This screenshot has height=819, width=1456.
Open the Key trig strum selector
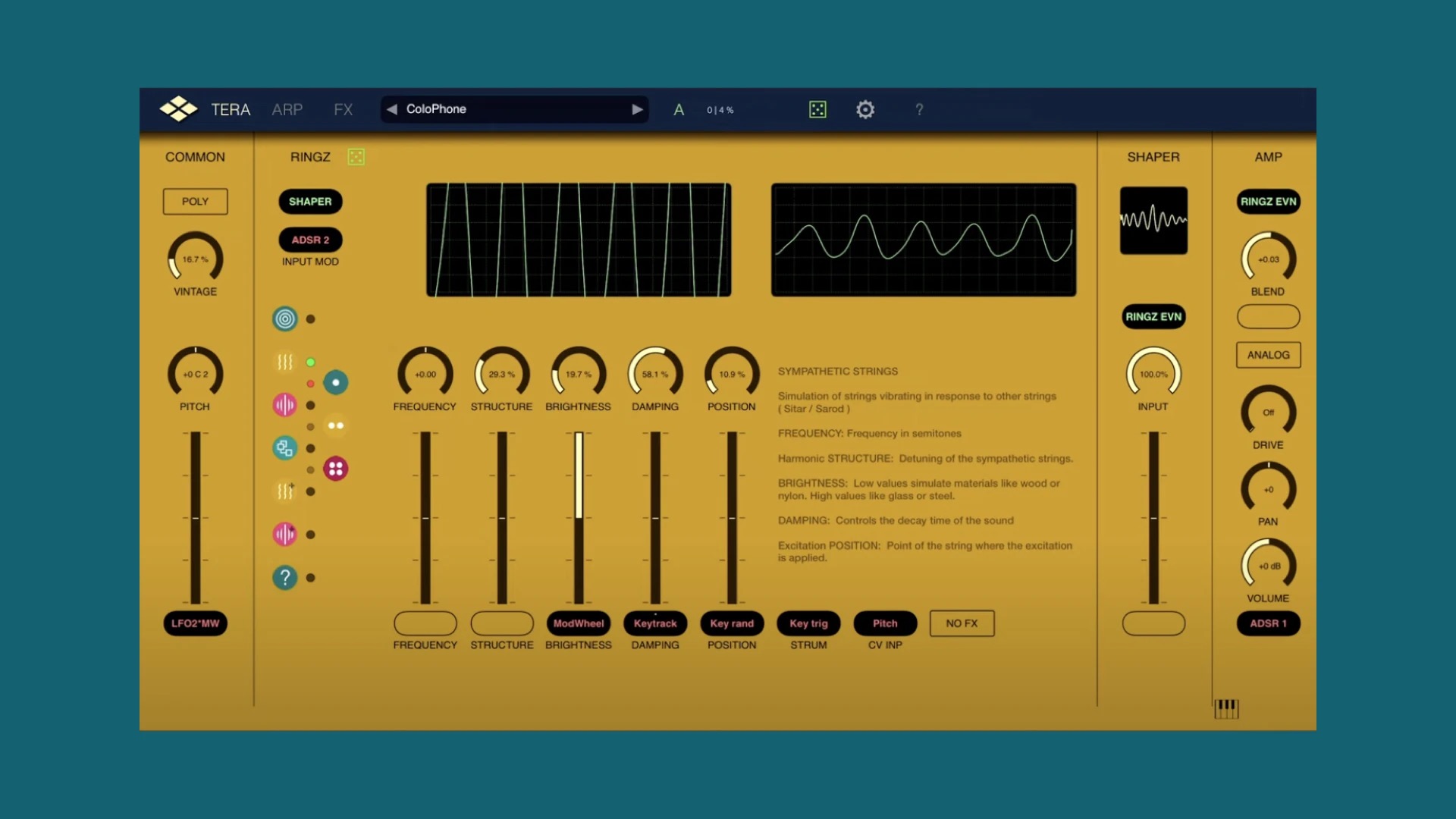(808, 623)
